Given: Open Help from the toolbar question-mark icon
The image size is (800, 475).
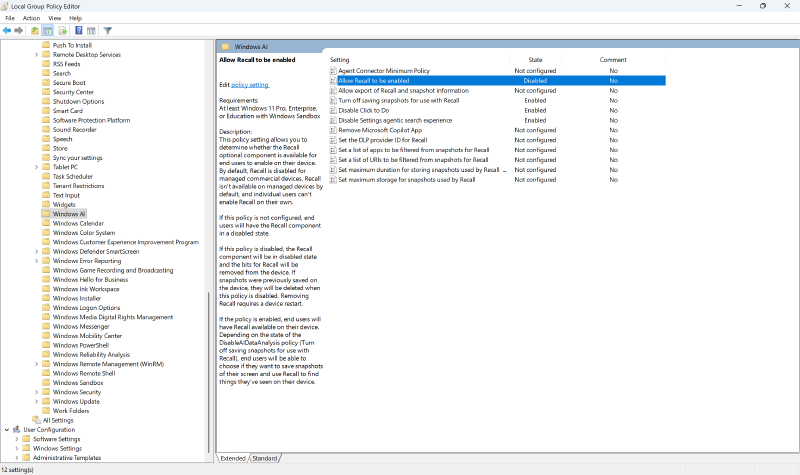Looking at the screenshot, I should tap(79, 31).
